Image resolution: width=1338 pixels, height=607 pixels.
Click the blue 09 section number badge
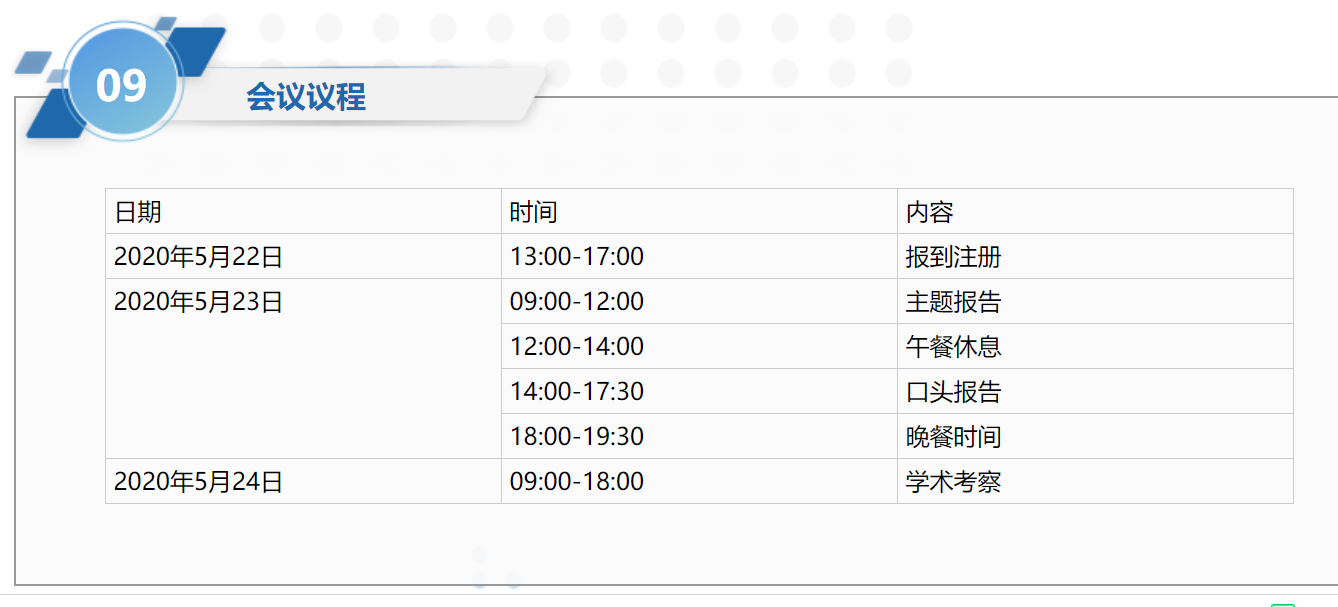[x=122, y=85]
